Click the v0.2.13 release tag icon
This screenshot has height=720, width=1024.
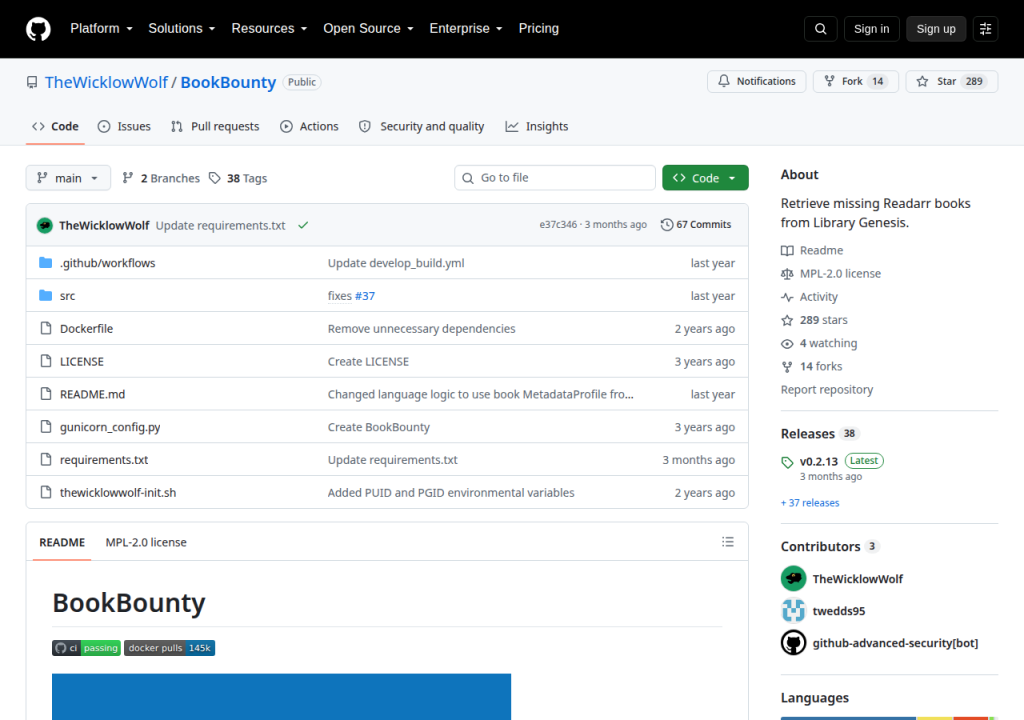(787, 462)
